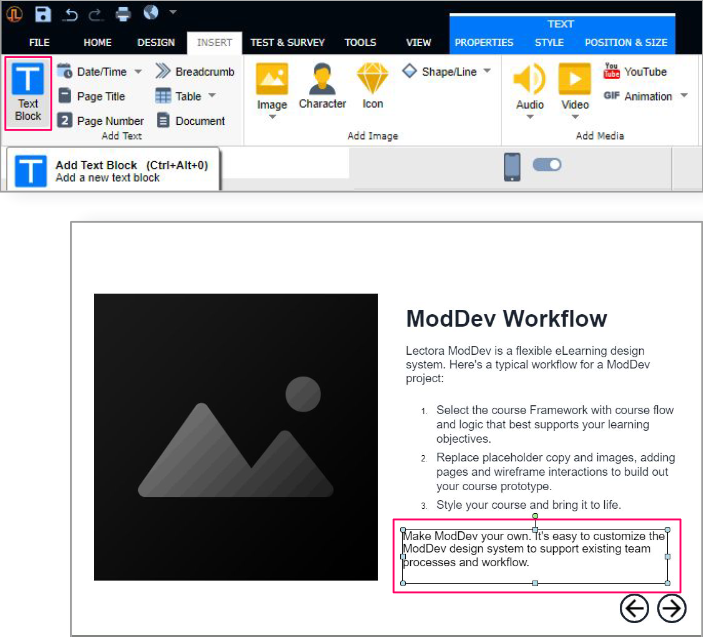Viewport: 703px width, 637px height.
Task: Go to next page arrow button
Action: [672, 608]
